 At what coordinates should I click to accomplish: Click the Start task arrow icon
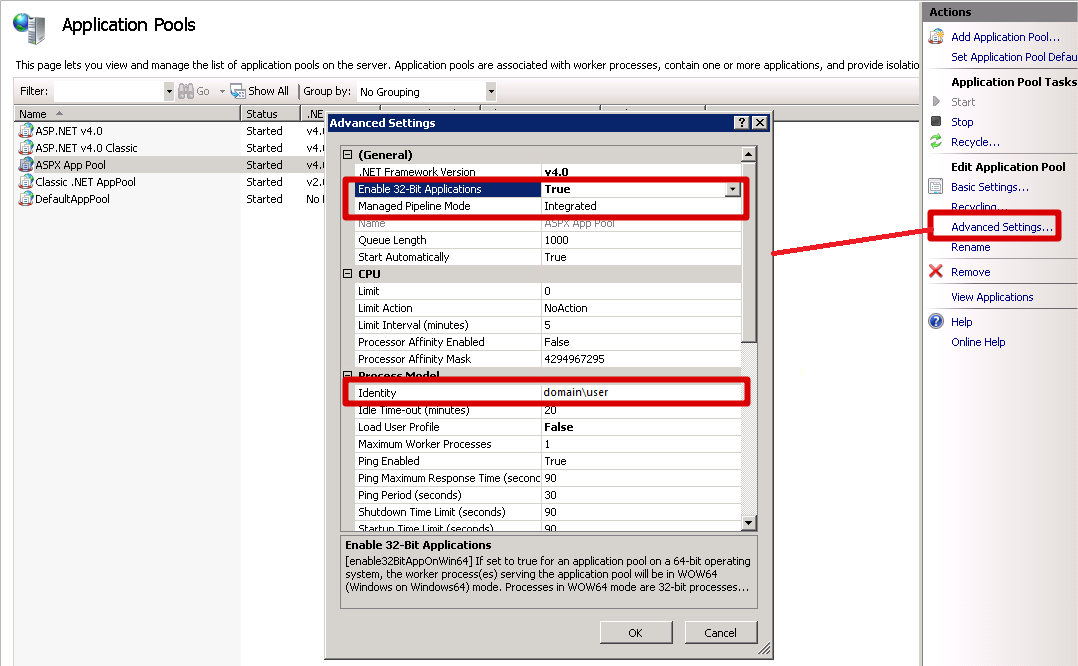936,102
